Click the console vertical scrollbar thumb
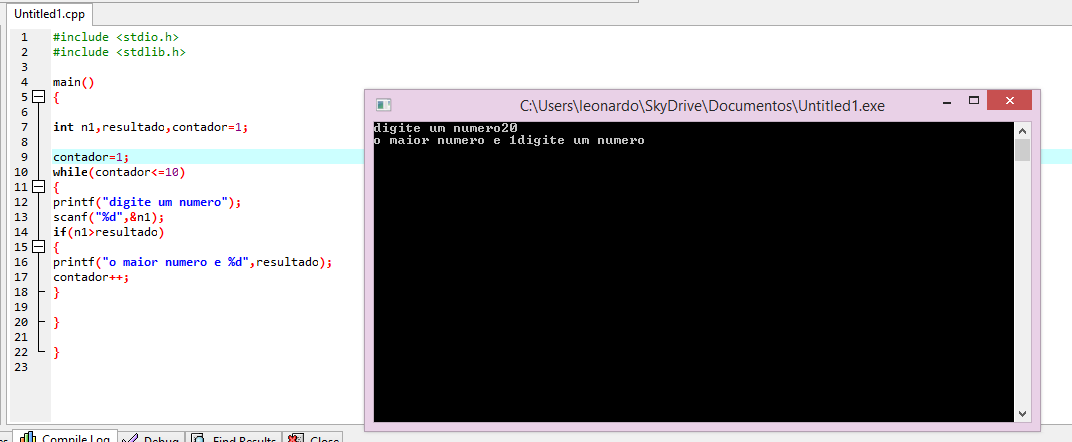 [x=1022, y=150]
